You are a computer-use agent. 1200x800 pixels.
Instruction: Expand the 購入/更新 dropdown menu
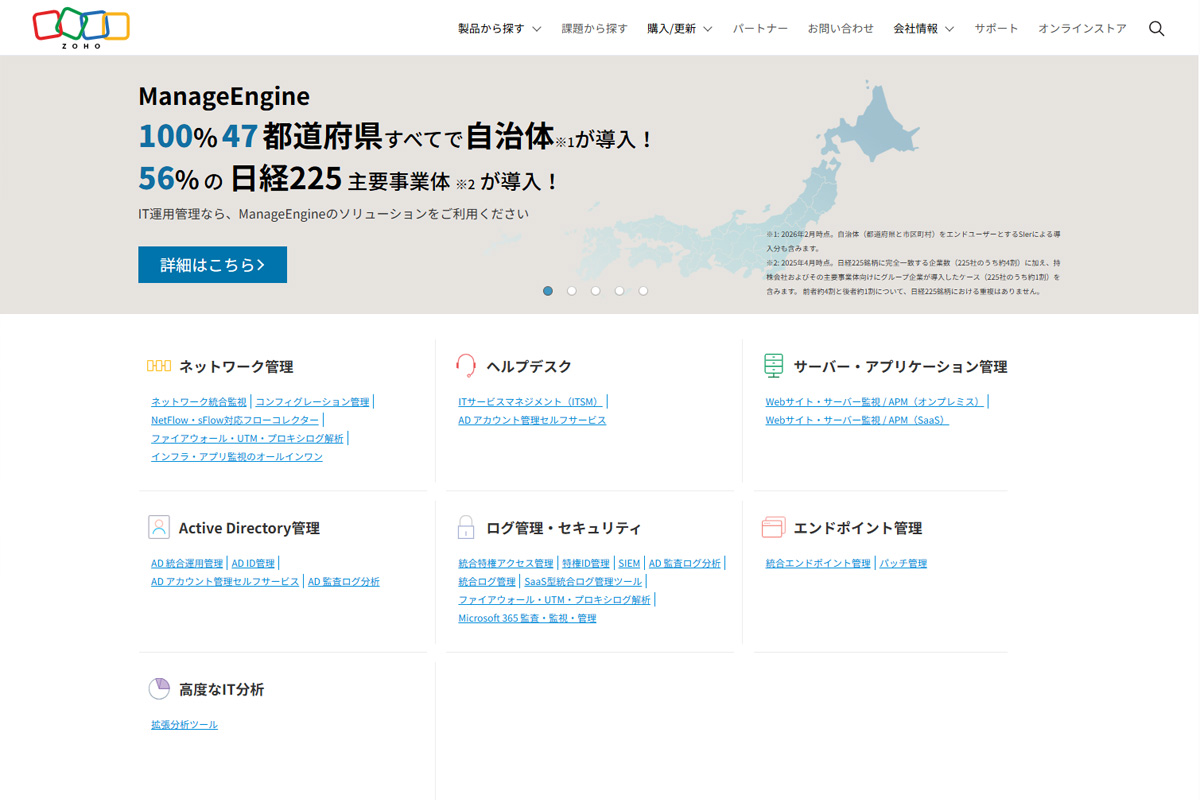(680, 29)
